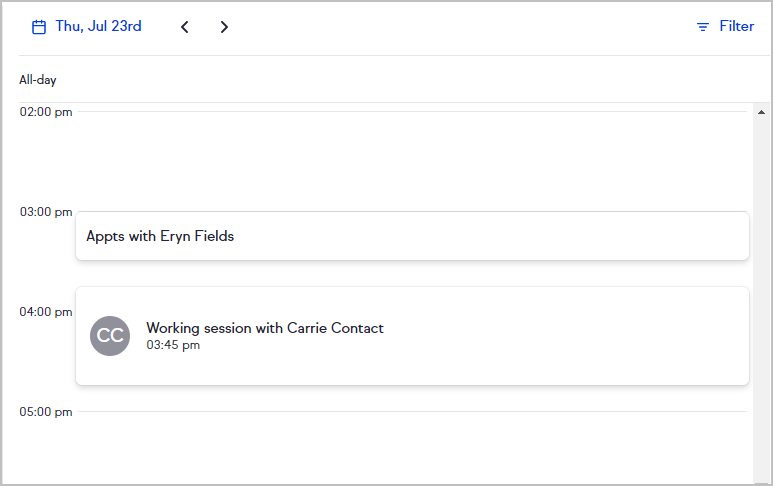The image size is (773, 486).
Task: Click the 03:00 pm time label
Action: point(46,212)
